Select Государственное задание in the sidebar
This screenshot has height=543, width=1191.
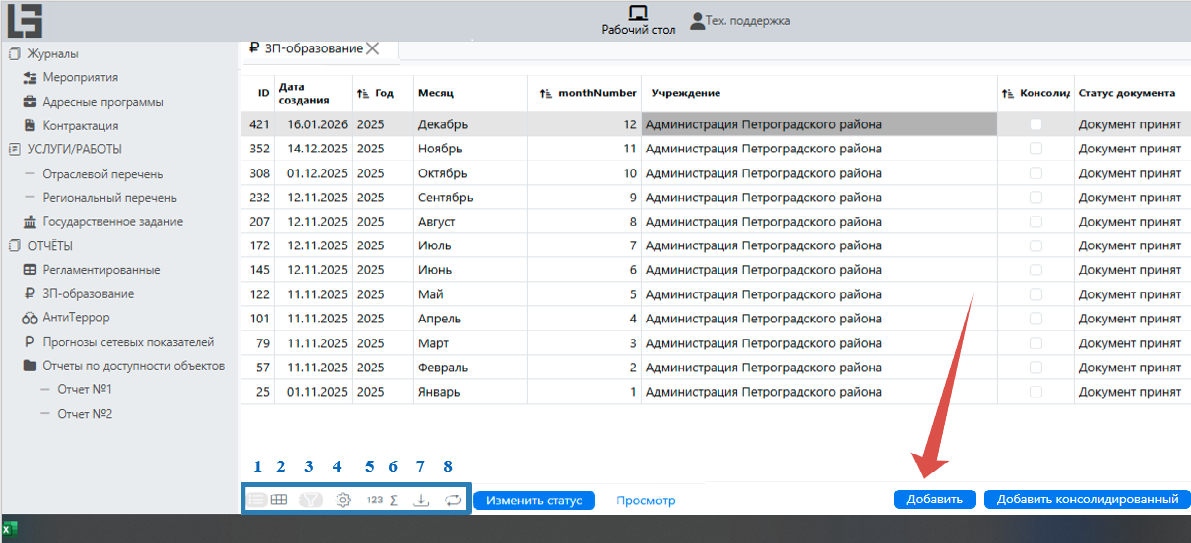(112, 222)
